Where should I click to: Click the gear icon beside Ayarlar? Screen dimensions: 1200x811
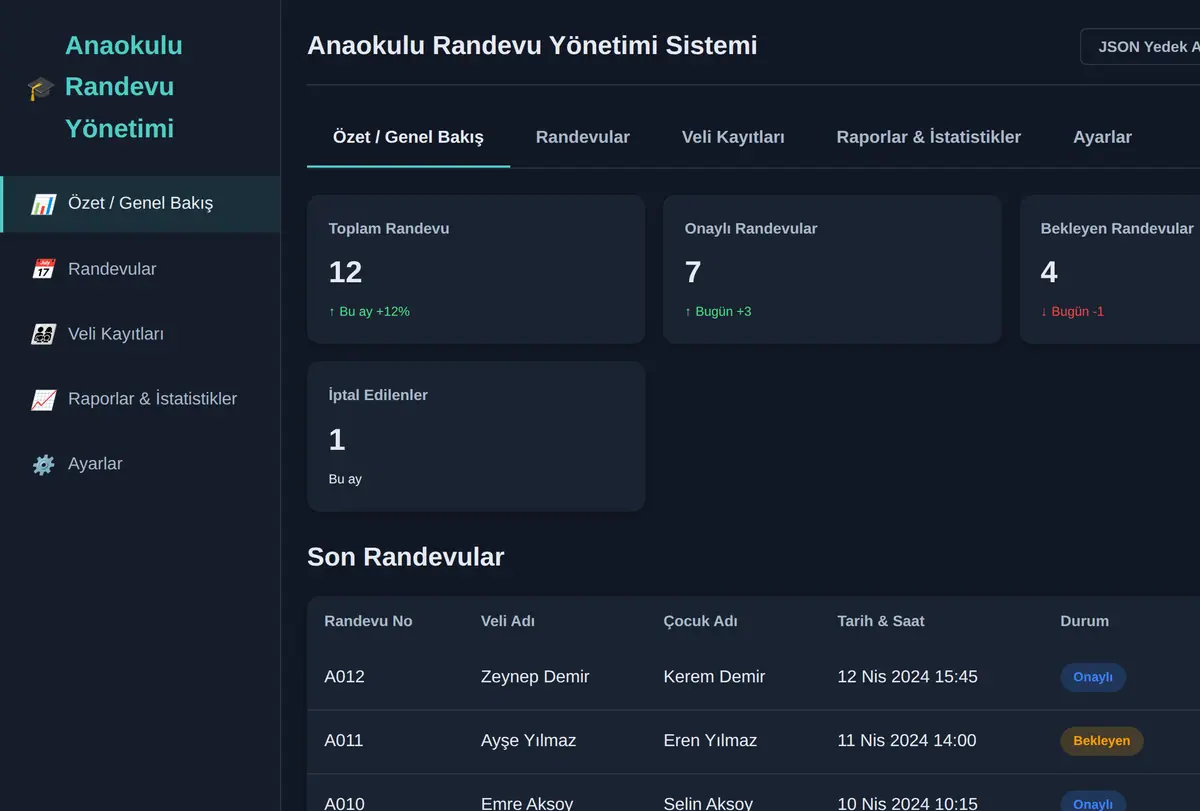(x=43, y=464)
